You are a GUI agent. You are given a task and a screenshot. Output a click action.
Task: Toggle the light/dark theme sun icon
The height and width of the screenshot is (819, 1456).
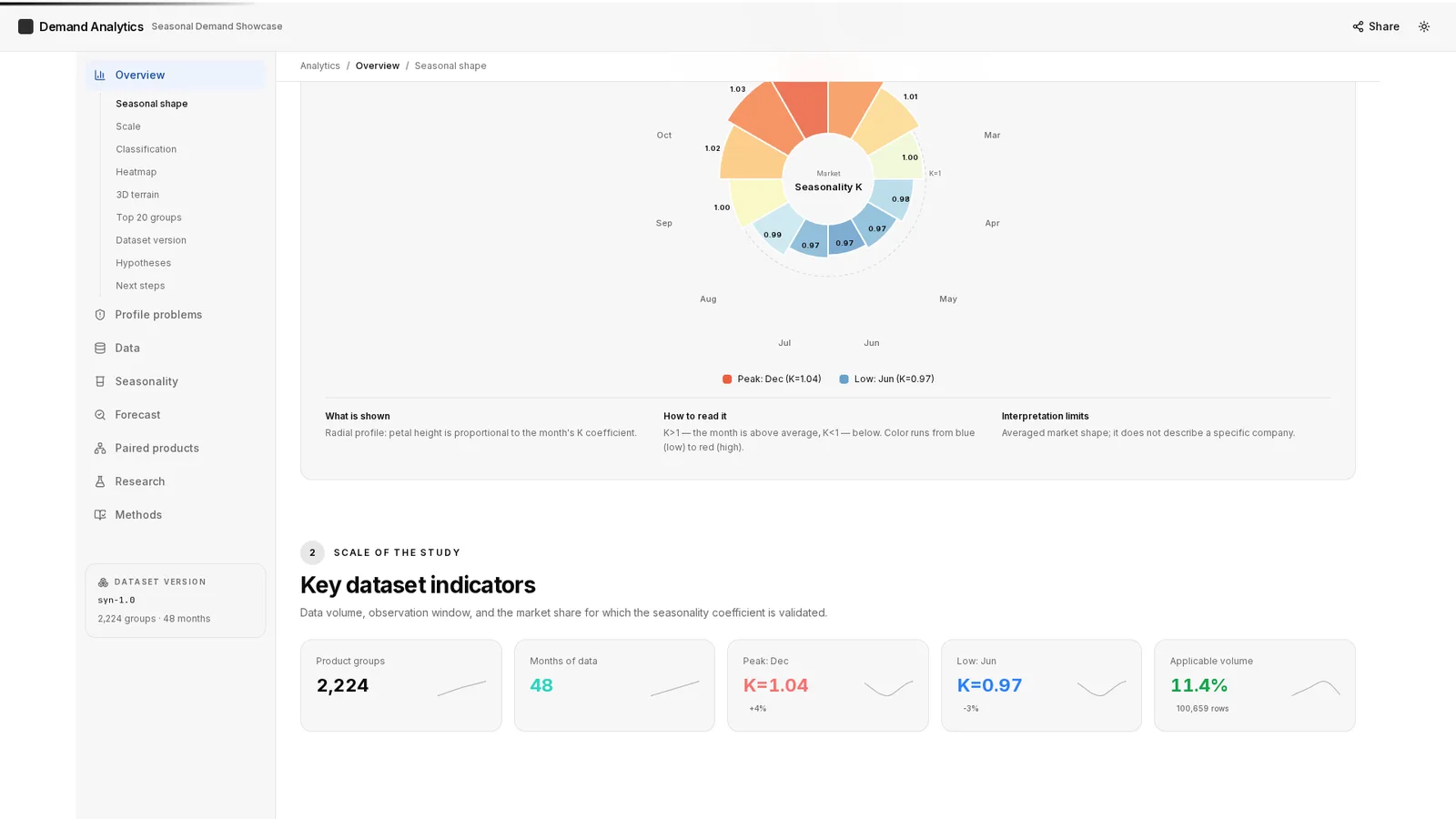point(1424,26)
